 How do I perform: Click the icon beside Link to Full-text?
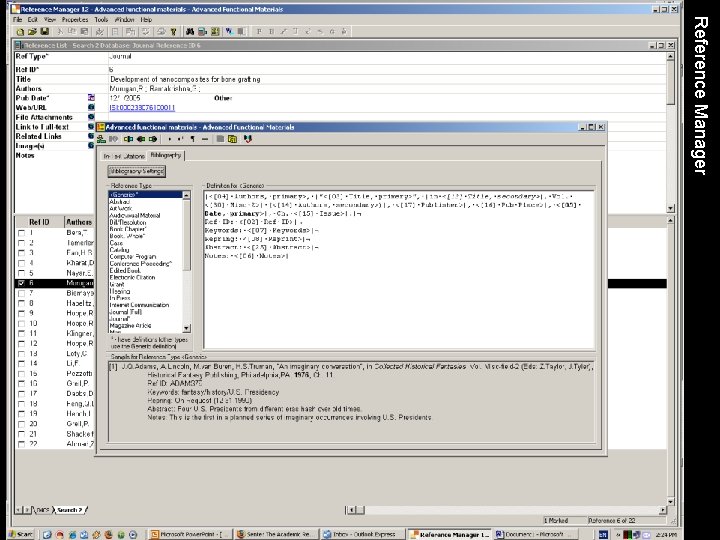(91, 125)
